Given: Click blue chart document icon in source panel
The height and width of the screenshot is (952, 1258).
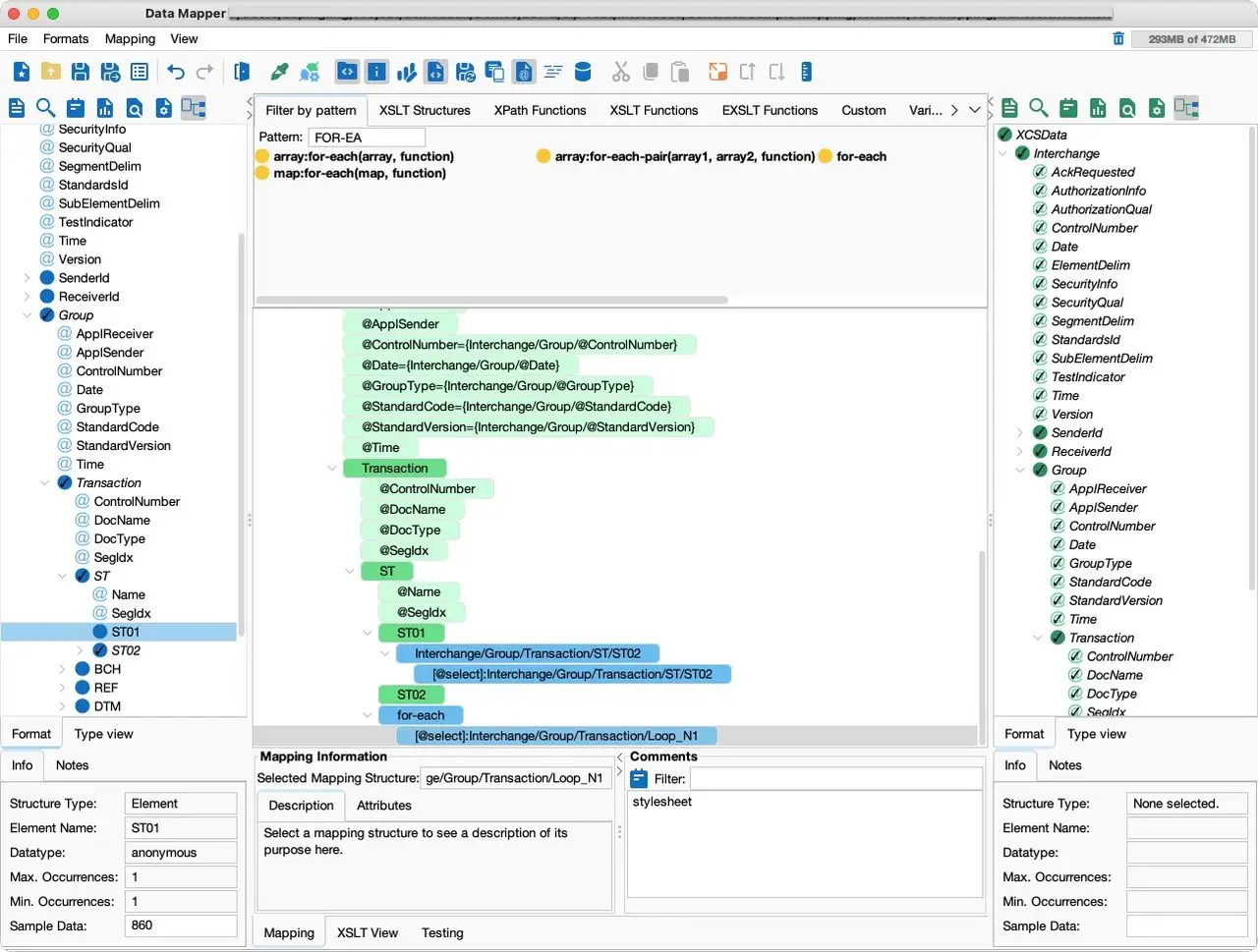Looking at the screenshot, I should (105, 108).
